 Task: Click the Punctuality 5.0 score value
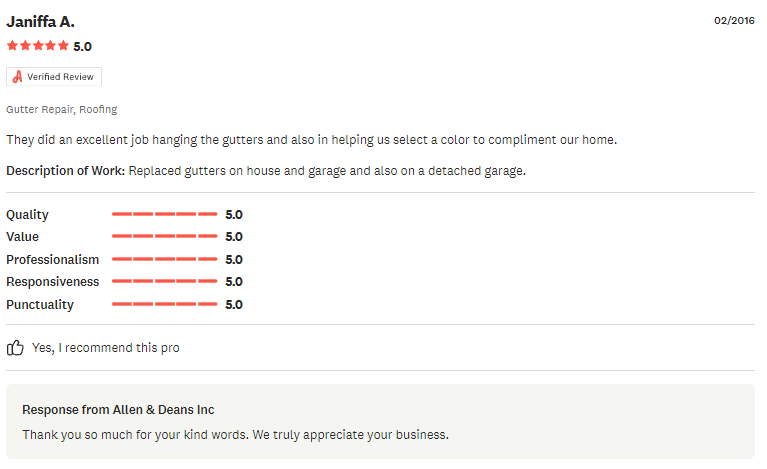click(234, 305)
